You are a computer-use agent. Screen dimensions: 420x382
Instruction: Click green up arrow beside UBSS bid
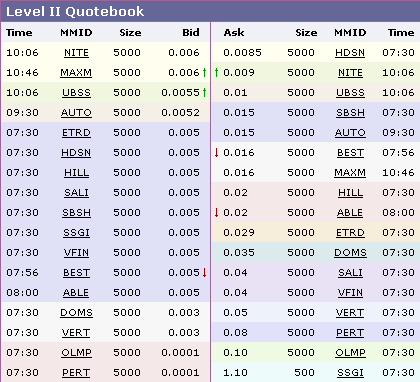[x=204, y=92]
